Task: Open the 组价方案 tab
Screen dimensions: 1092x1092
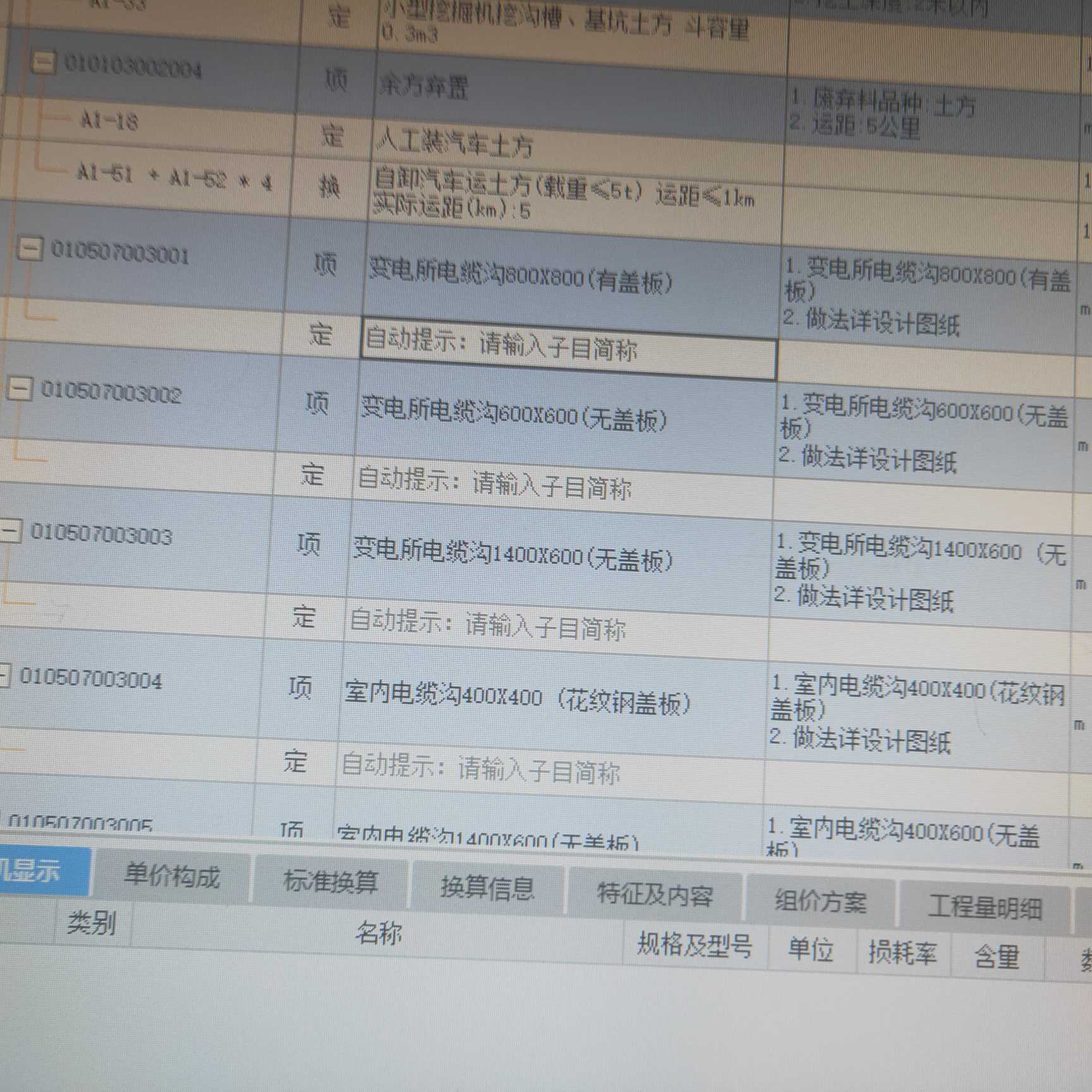Action: pos(820,900)
